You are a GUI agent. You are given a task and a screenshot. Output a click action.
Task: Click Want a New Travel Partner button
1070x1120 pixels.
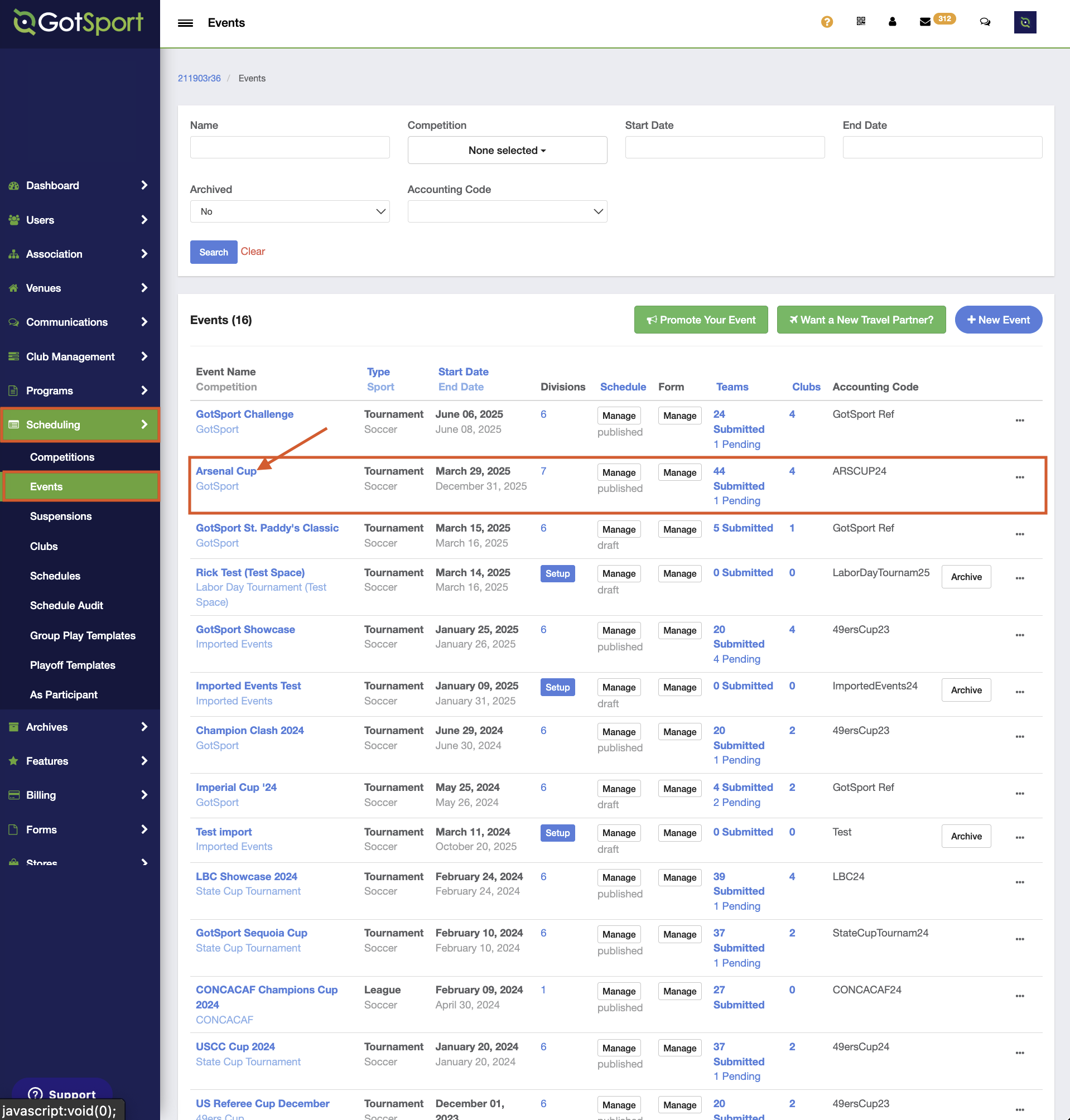click(861, 320)
